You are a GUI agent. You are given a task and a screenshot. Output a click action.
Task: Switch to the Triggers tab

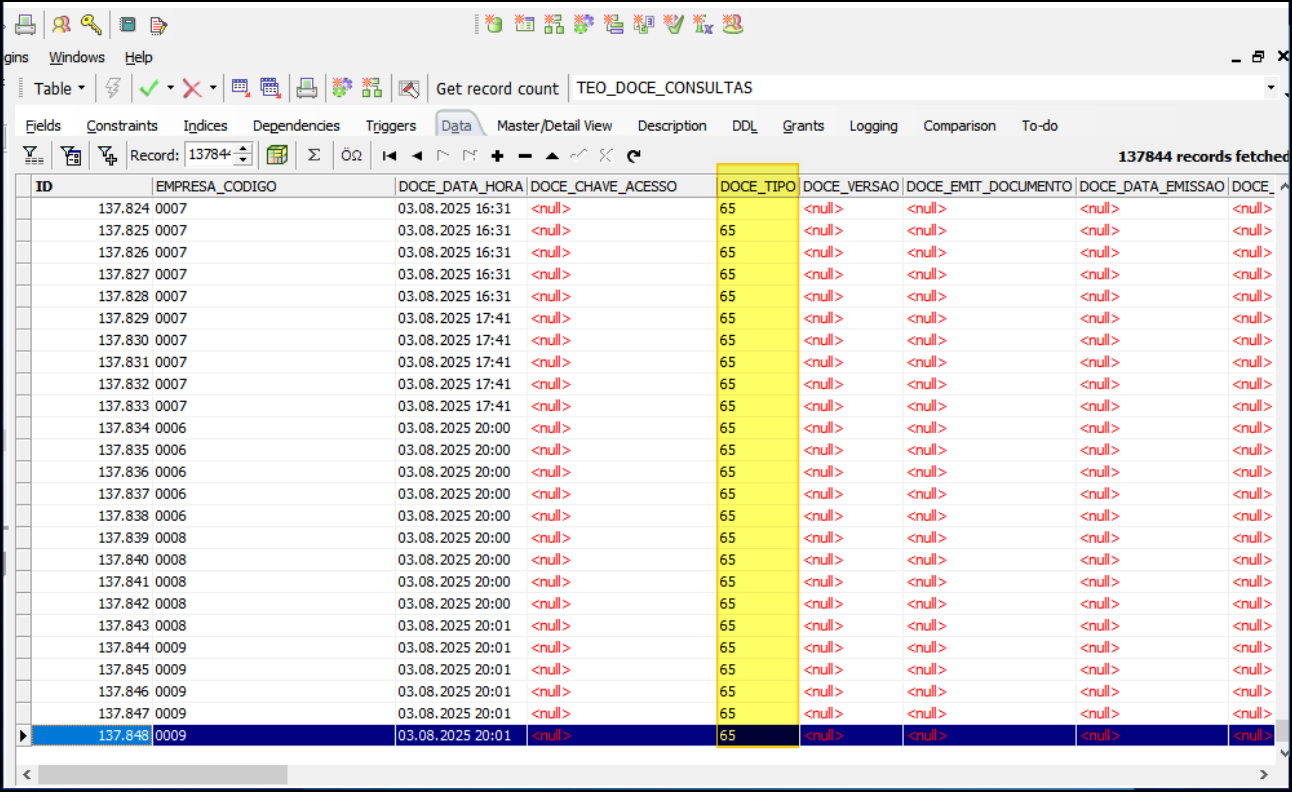391,125
